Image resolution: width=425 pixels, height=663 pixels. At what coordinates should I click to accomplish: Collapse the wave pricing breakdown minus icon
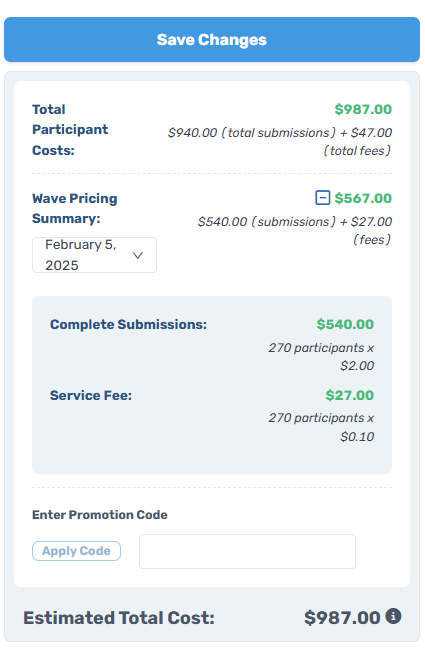[x=323, y=197]
